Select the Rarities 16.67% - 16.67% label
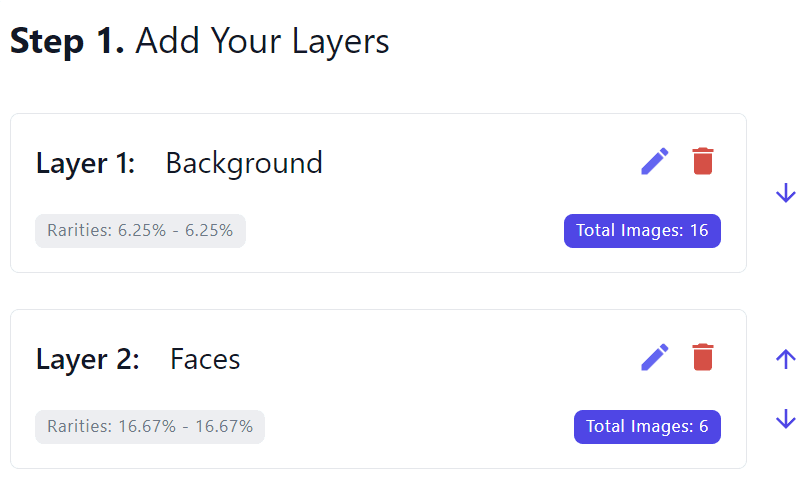 (150, 426)
